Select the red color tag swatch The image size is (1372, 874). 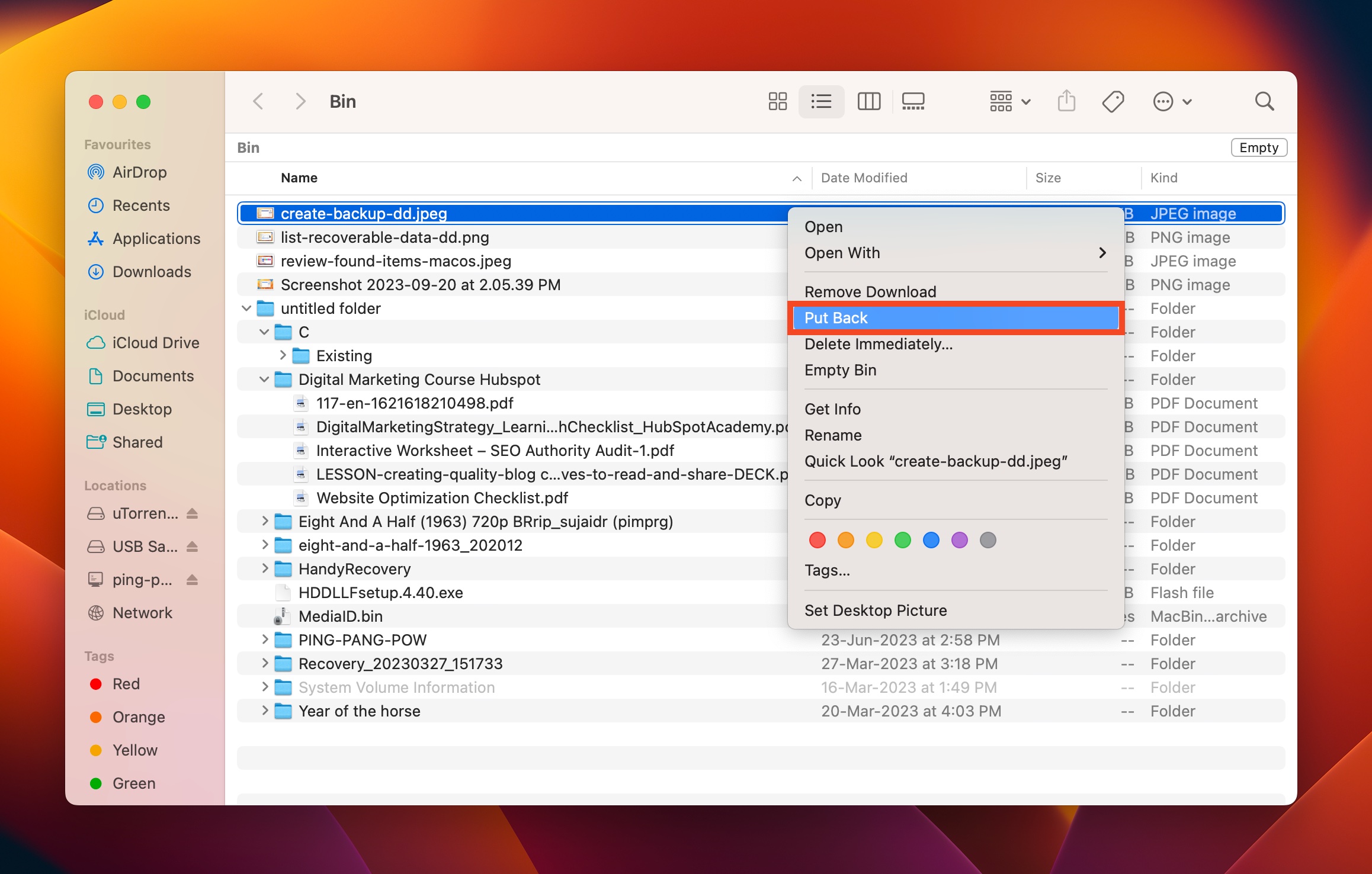tap(818, 539)
